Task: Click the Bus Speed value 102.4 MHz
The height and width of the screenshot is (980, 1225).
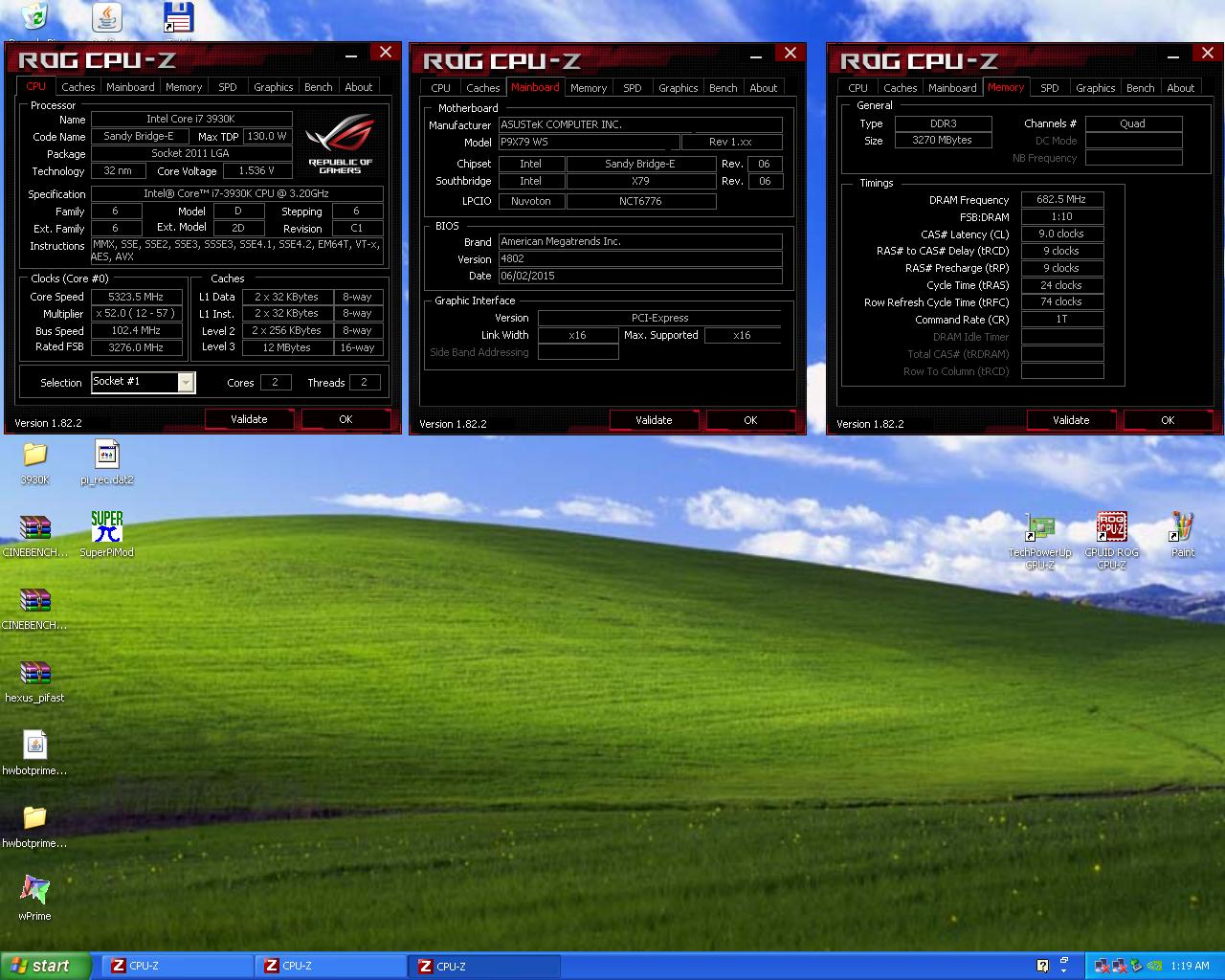Action: tap(136, 331)
